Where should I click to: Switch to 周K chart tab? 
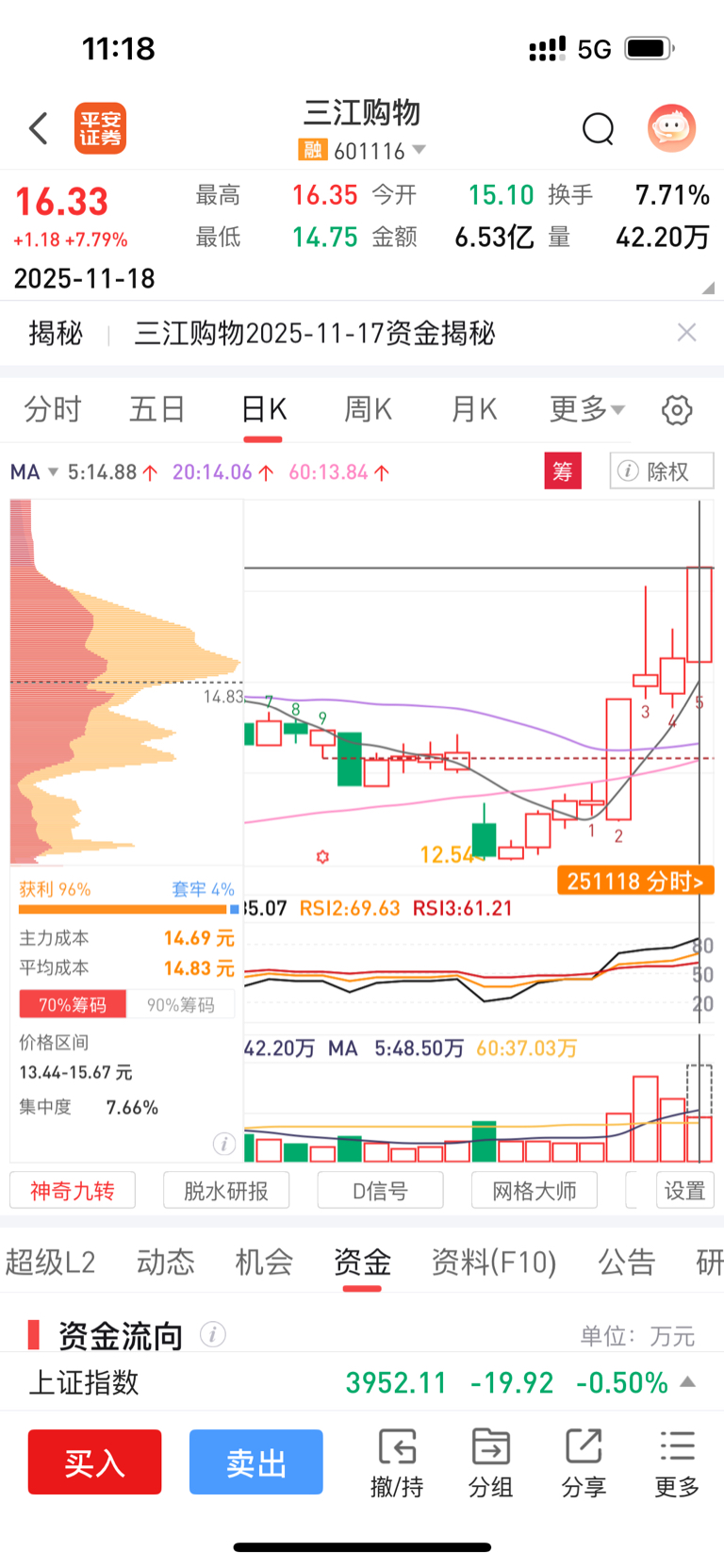[368, 409]
